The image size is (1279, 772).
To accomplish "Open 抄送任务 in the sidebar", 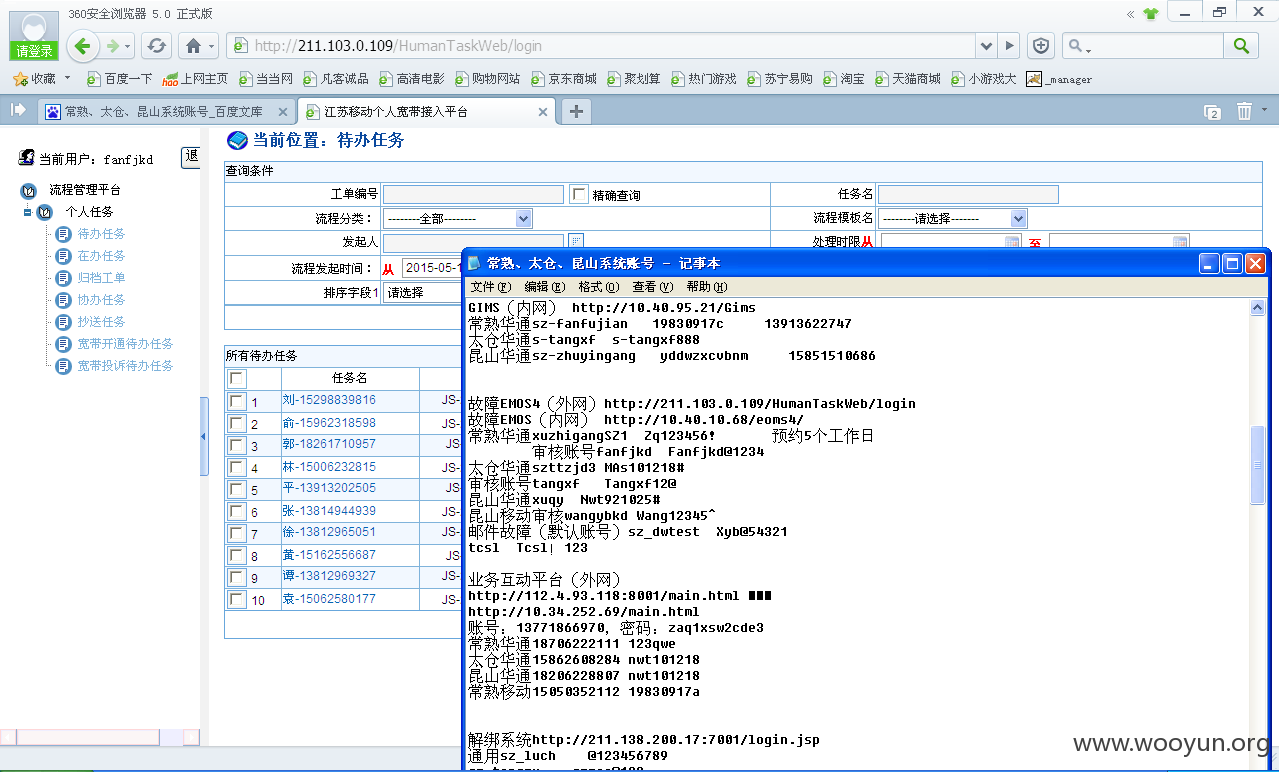I will click(101, 322).
